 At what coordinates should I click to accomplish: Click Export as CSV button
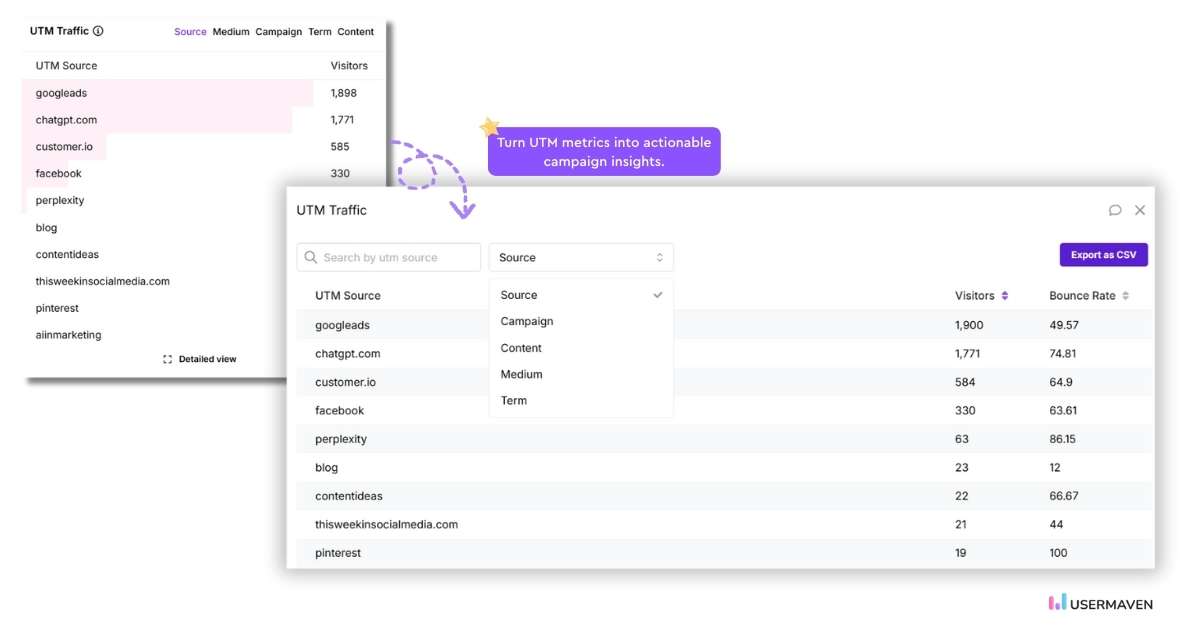pos(1104,255)
